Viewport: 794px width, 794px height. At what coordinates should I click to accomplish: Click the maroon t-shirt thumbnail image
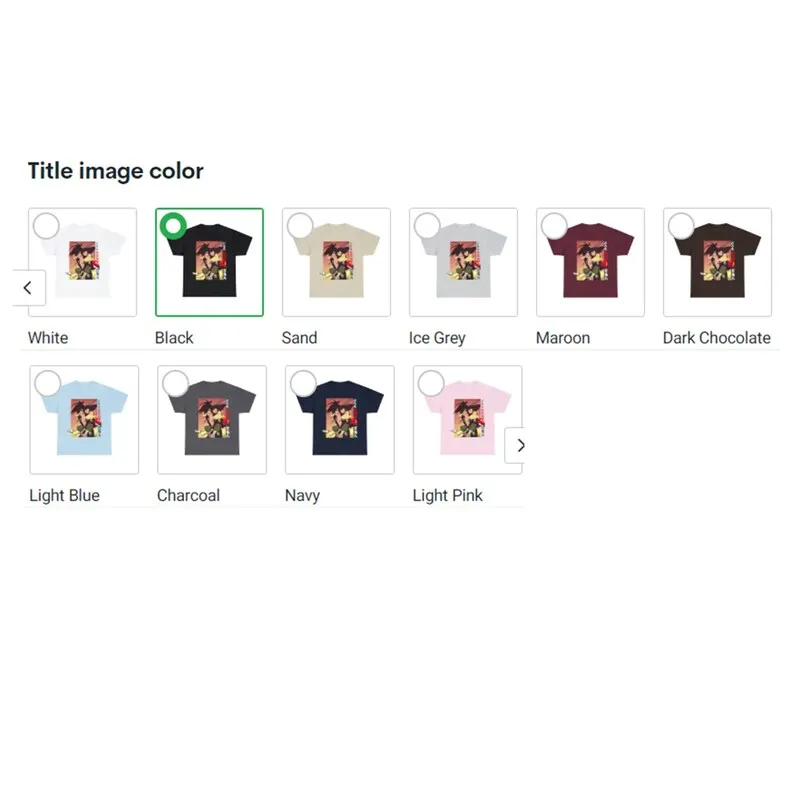tap(590, 262)
